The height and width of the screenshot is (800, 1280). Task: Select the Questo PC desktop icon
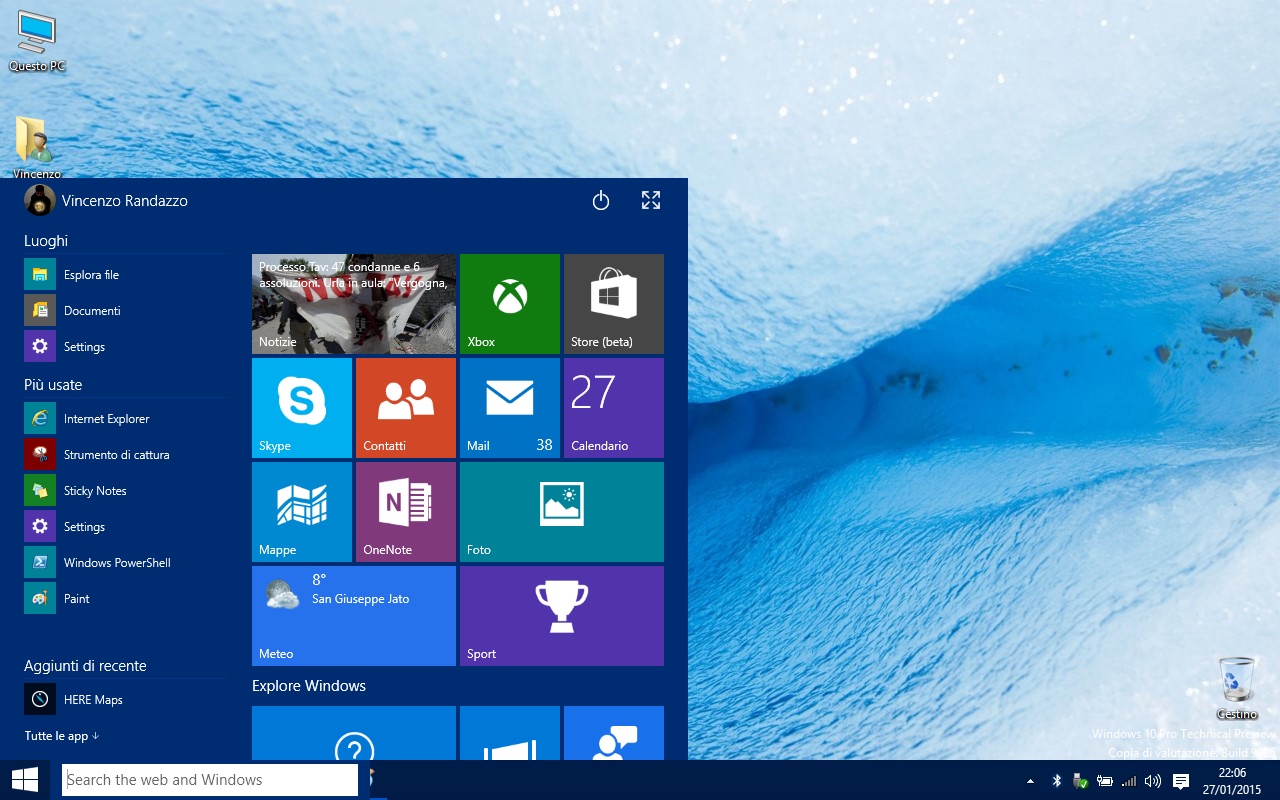pyautogui.click(x=37, y=42)
